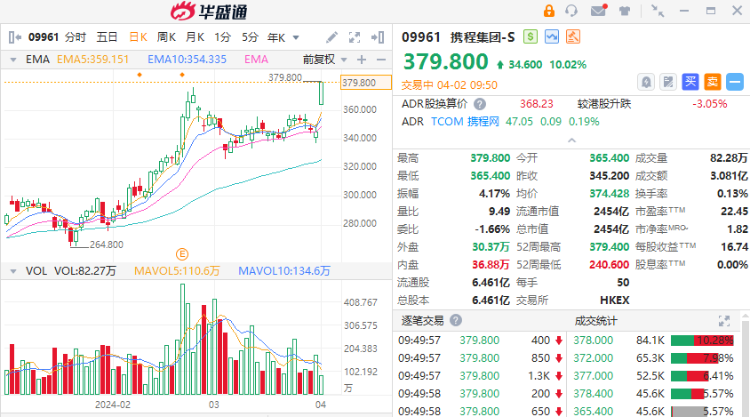
Task: Click the 09961 code in chart toolbar
Action: [43, 37]
